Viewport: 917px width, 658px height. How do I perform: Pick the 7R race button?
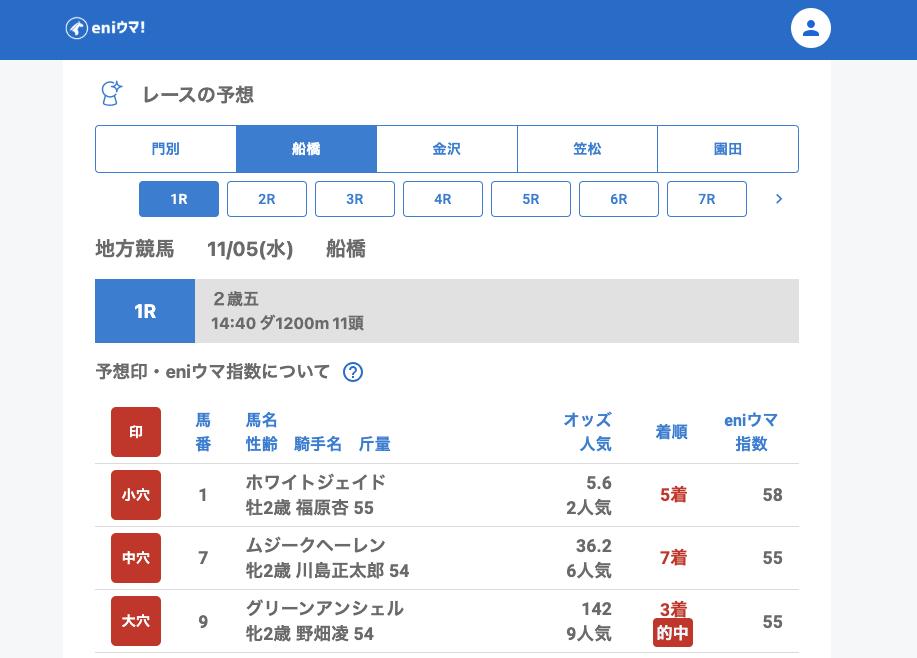(707, 199)
